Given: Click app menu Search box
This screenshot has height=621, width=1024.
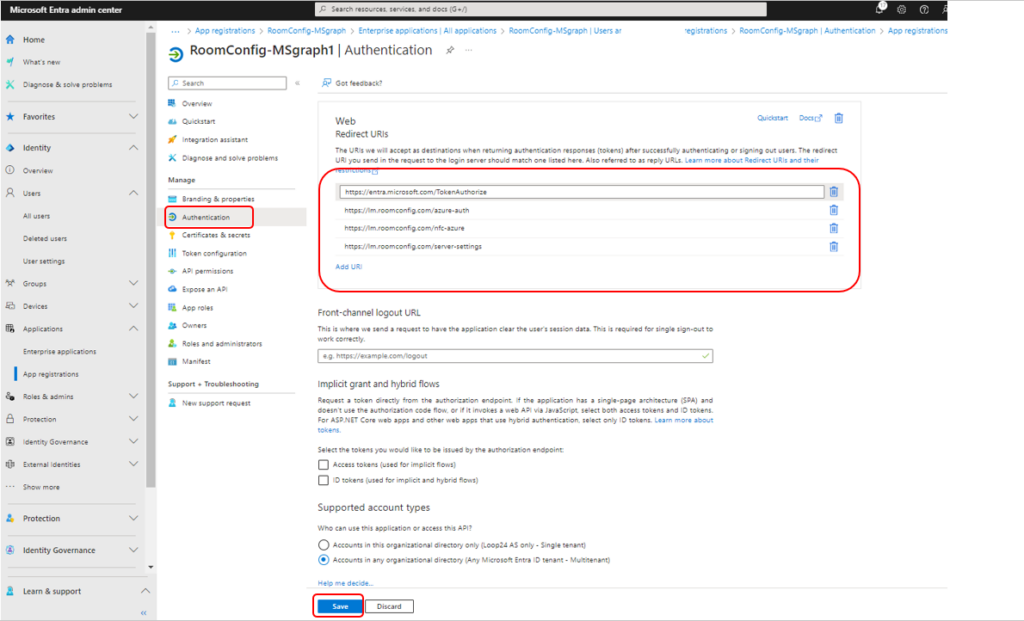Looking at the screenshot, I should (x=227, y=83).
